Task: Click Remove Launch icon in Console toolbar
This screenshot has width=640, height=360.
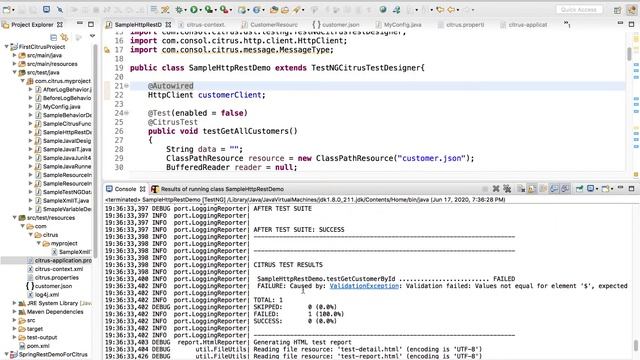Action: pyautogui.click(x=496, y=189)
